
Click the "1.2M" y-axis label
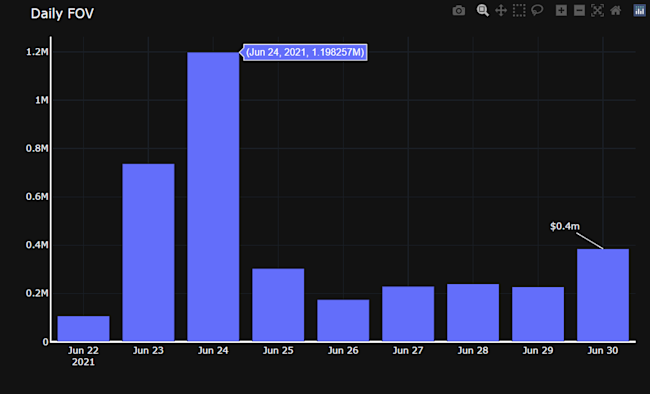point(37,52)
